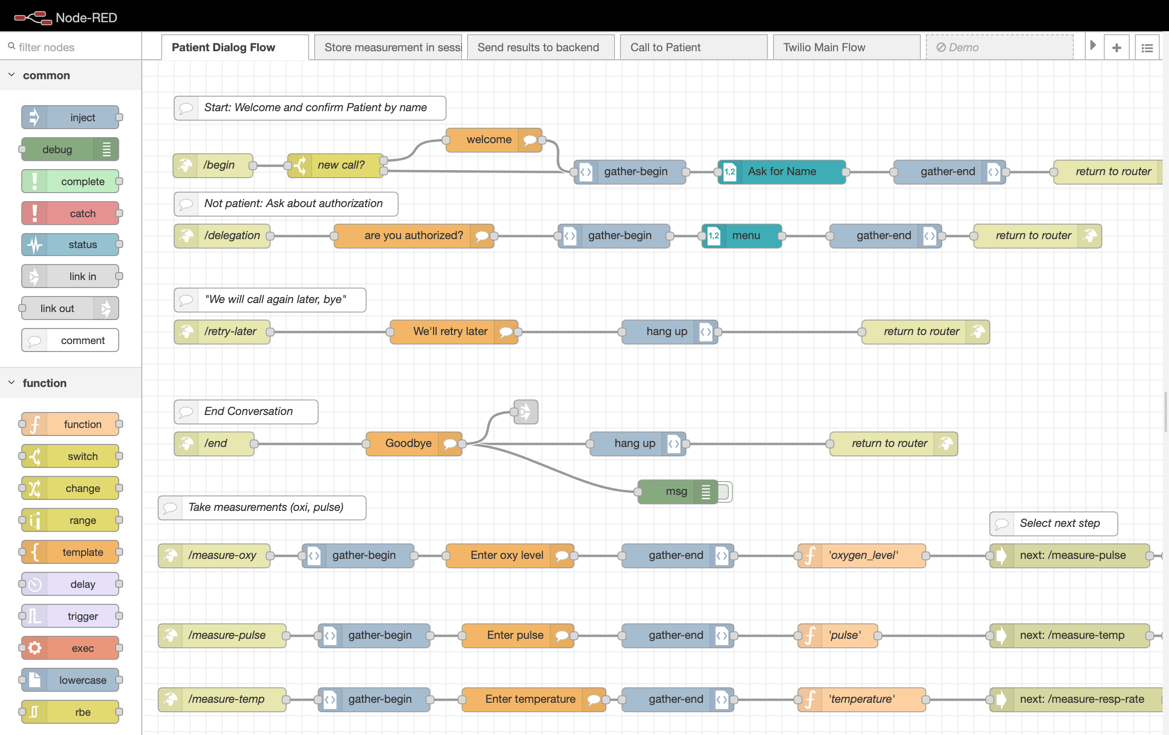Show more tabs with right arrow

coord(1092,46)
